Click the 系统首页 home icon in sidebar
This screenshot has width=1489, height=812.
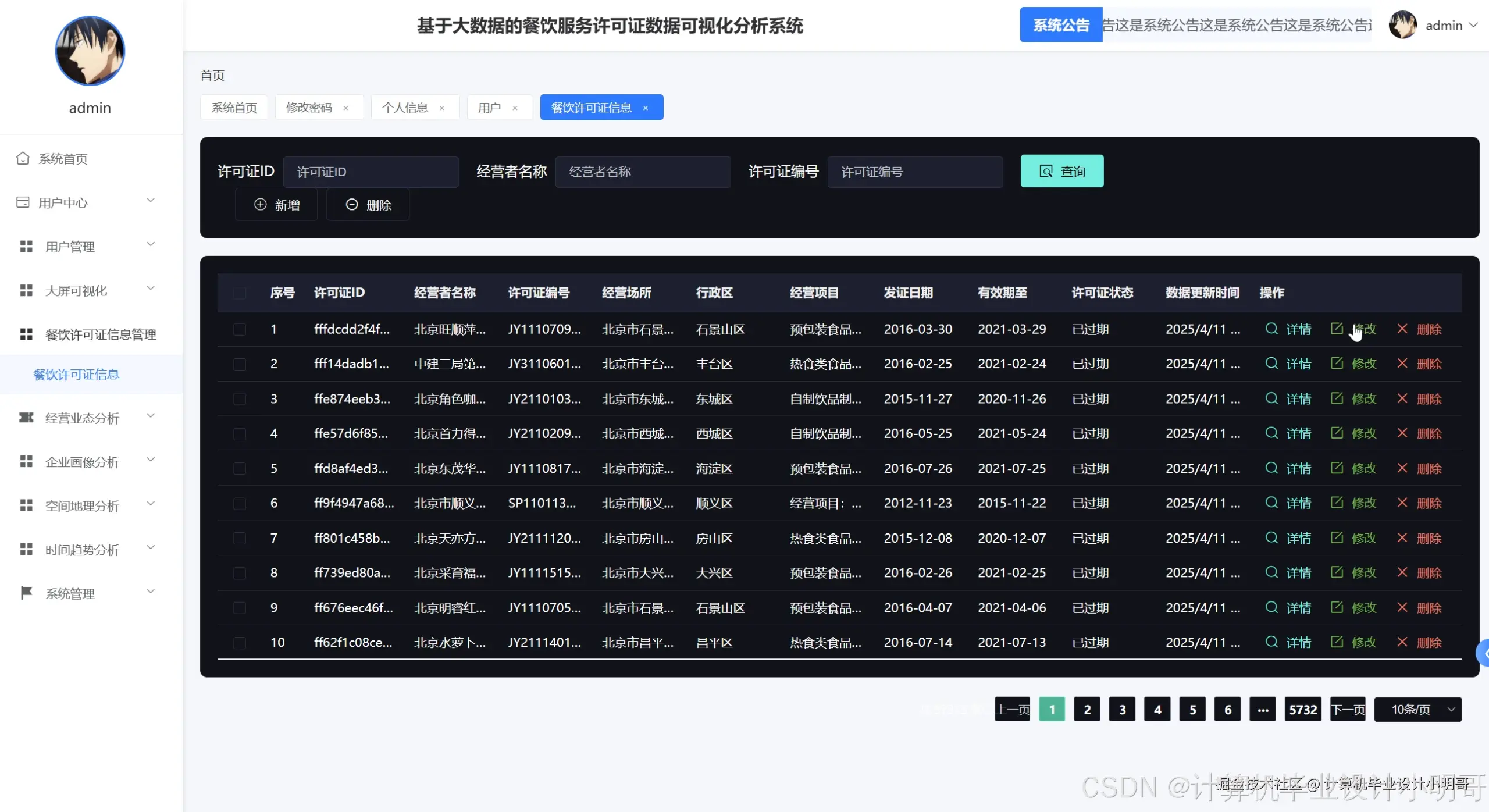pyautogui.click(x=23, y=158)
